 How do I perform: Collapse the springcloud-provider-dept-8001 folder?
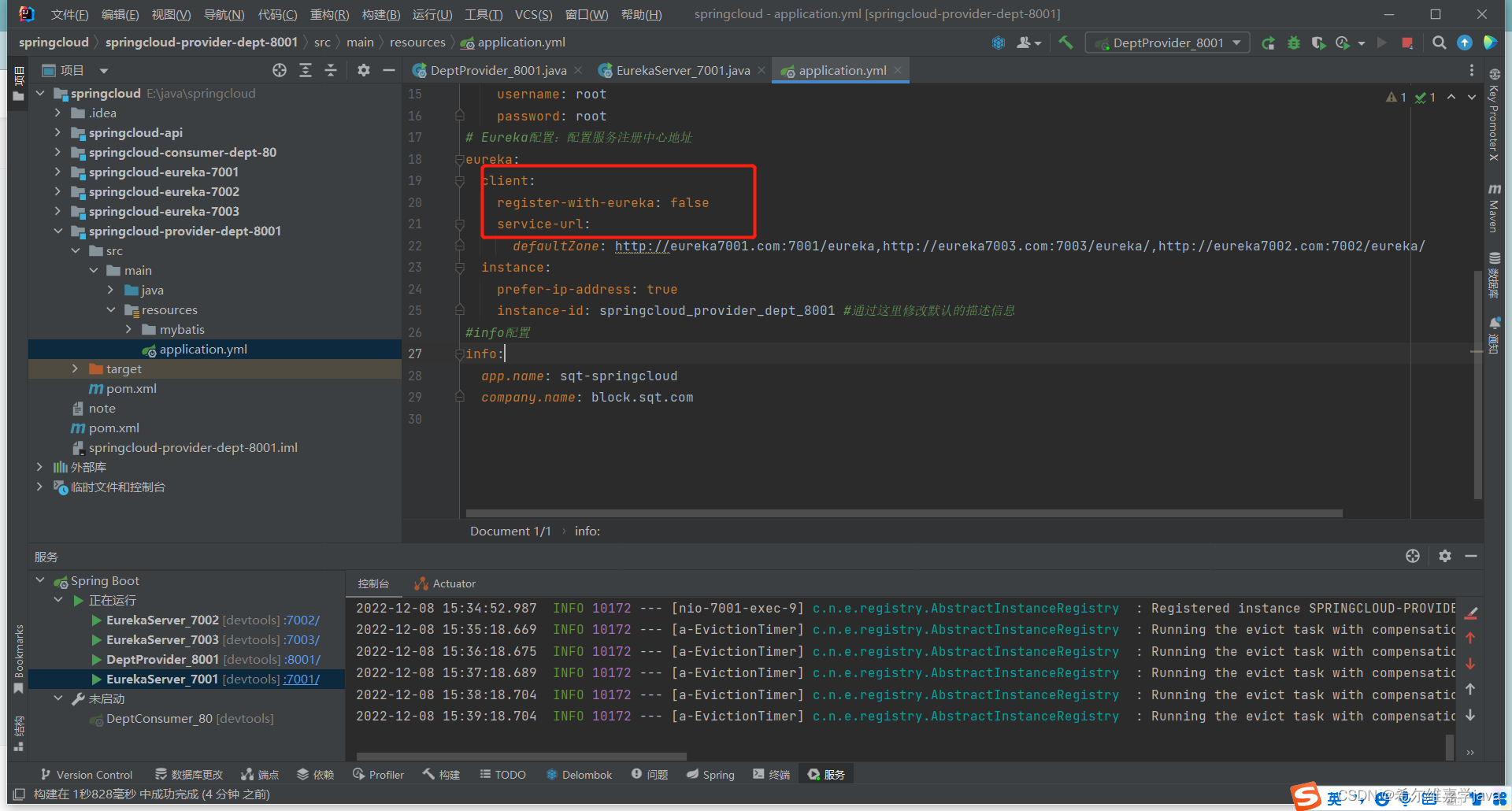(57, 231)
